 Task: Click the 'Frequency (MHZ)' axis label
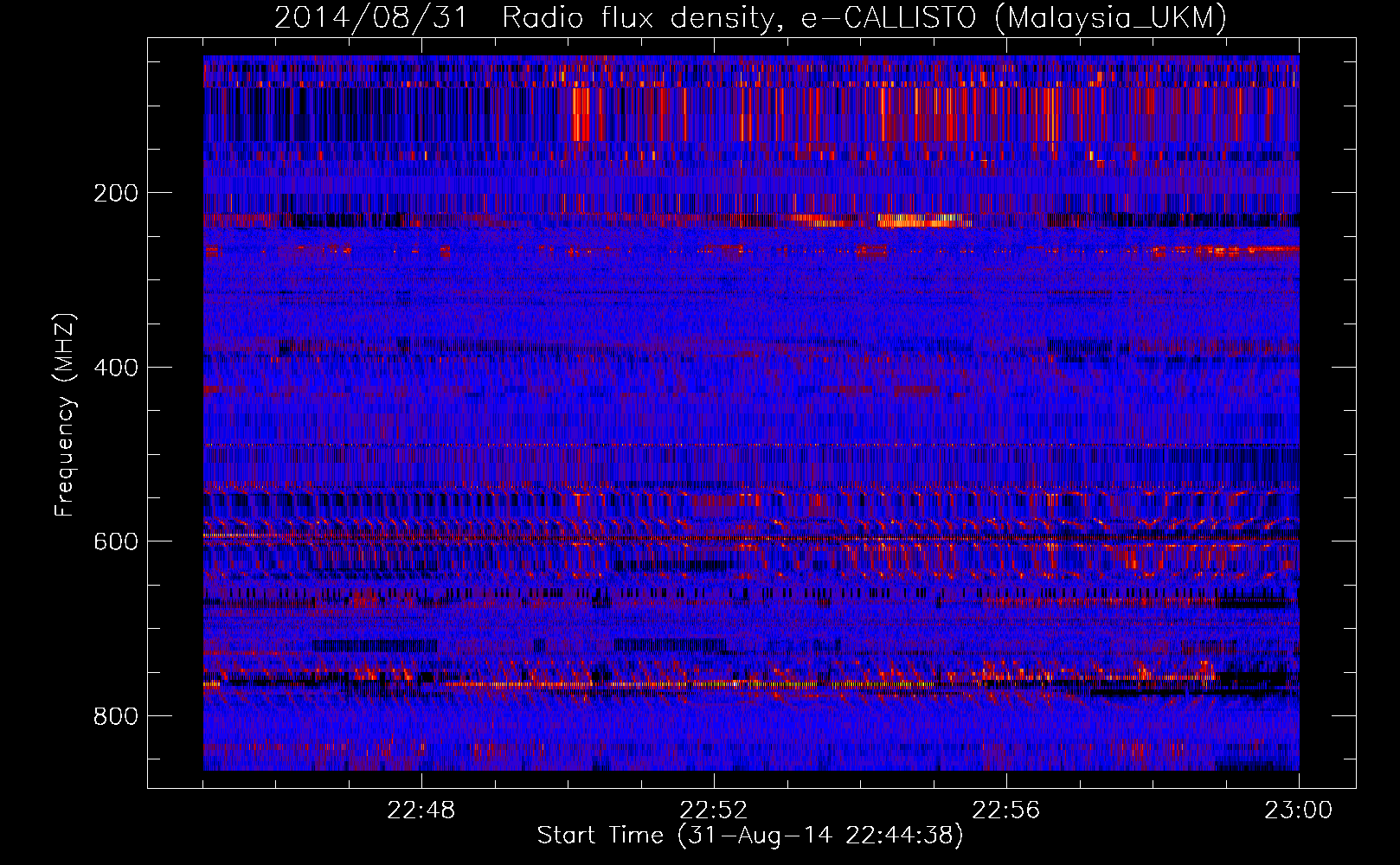(65, 414)
